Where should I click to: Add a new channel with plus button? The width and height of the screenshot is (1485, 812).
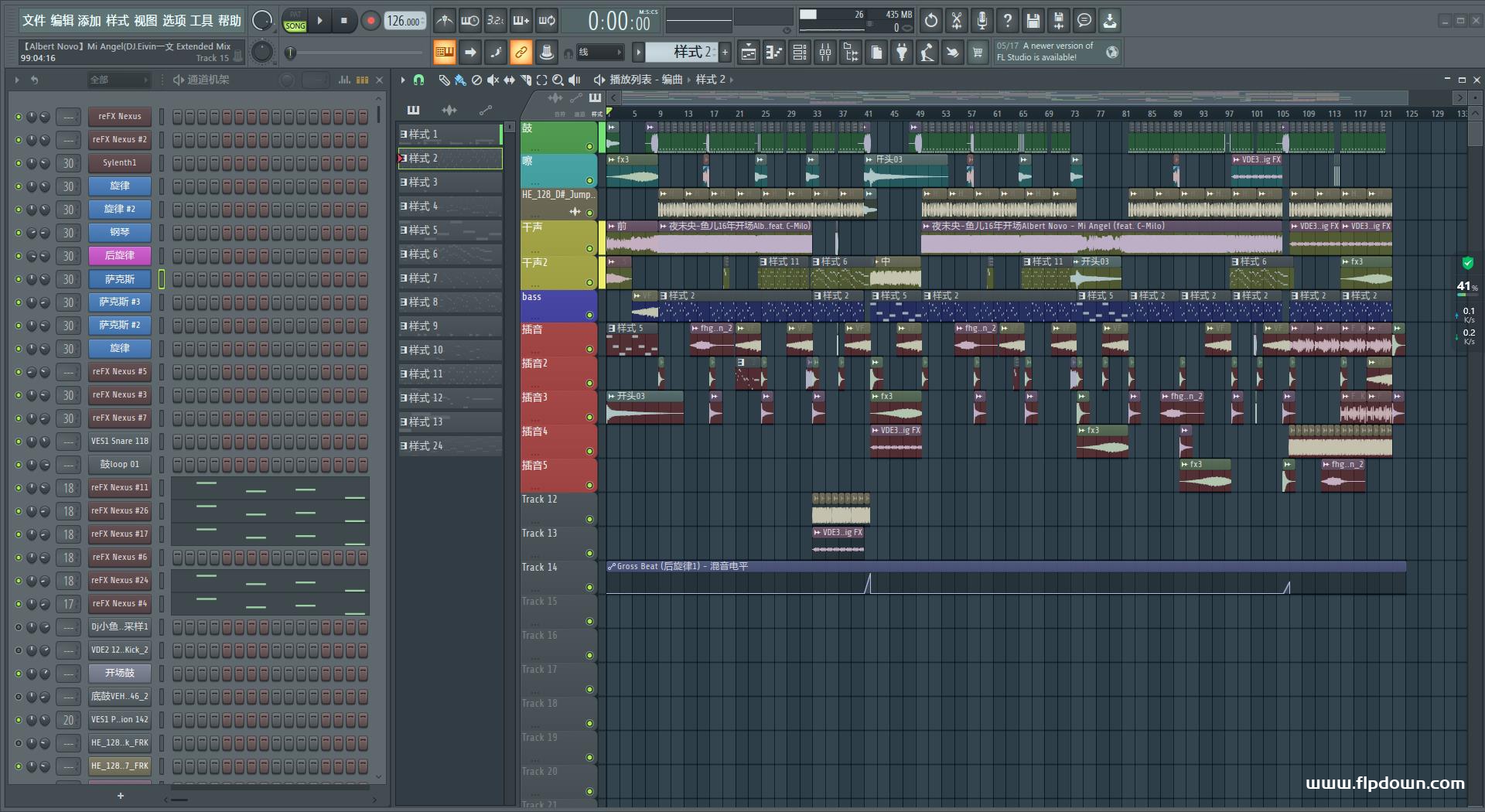120,796
